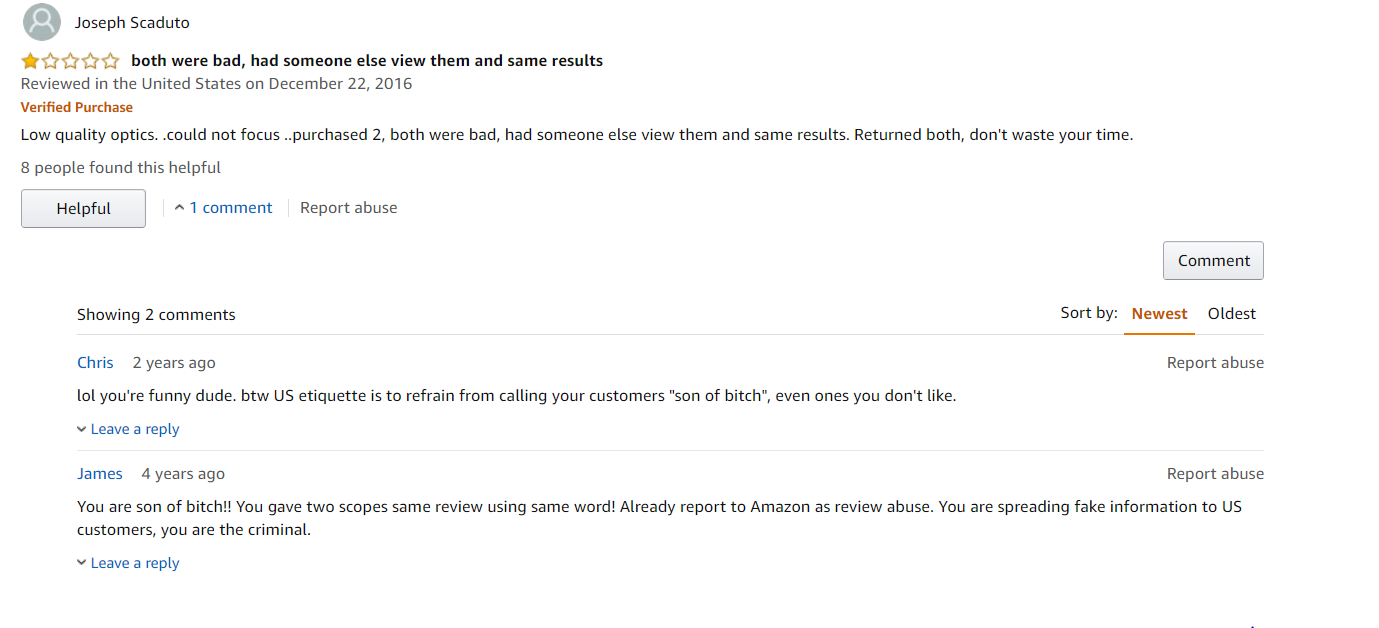The height and width of the screenshot is (628, 1379).
Task: Click Joseph Scaduto's profile avatar icon
Action: click(42, 22)
